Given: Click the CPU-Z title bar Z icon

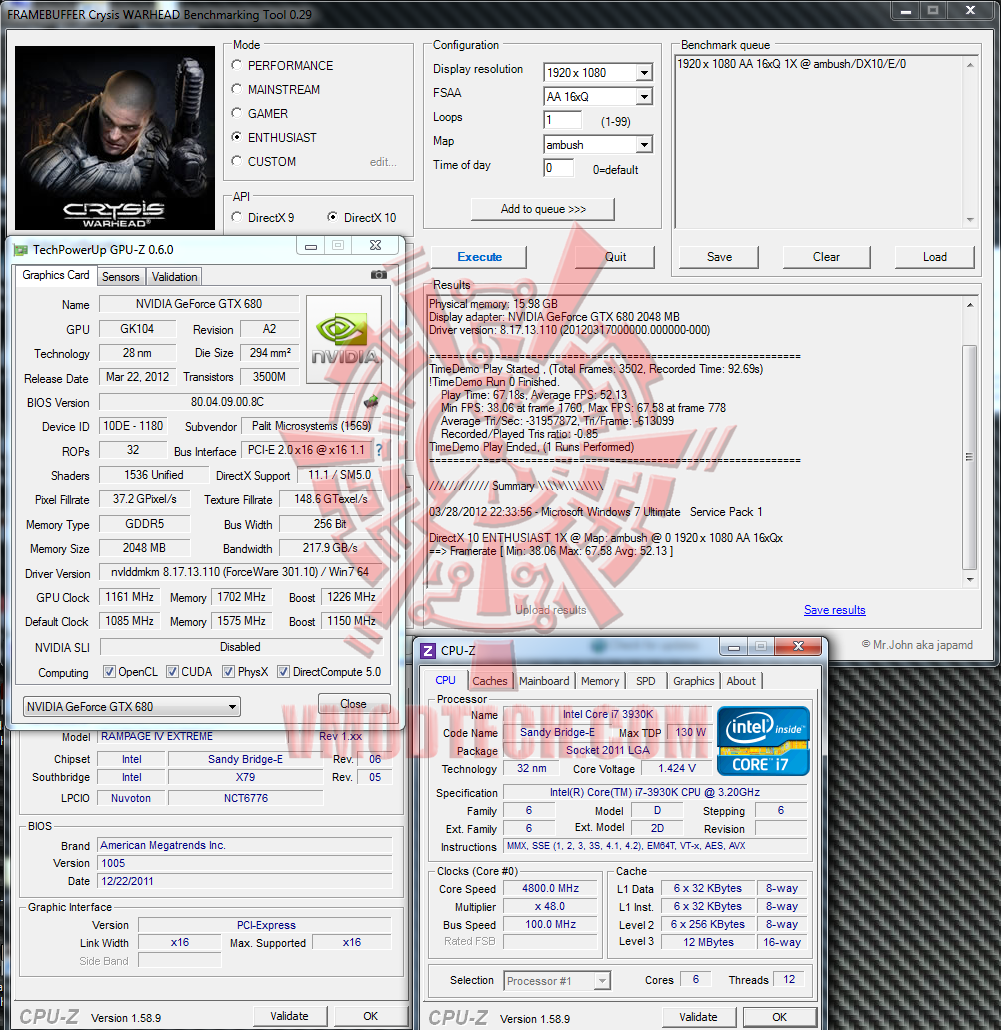Looking at the screenshot, I should (x=428, y=650).
